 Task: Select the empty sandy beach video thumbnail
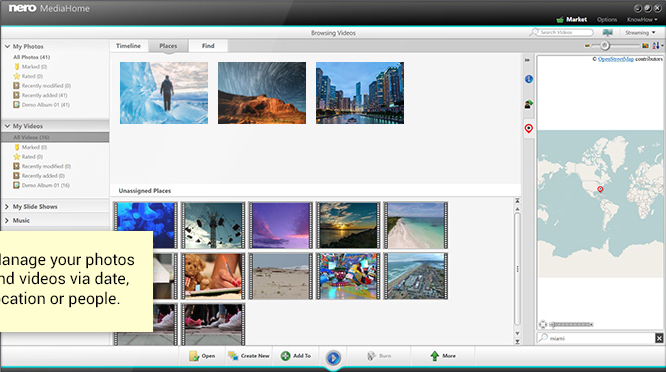pyautogui.click(x=281, y=276)
